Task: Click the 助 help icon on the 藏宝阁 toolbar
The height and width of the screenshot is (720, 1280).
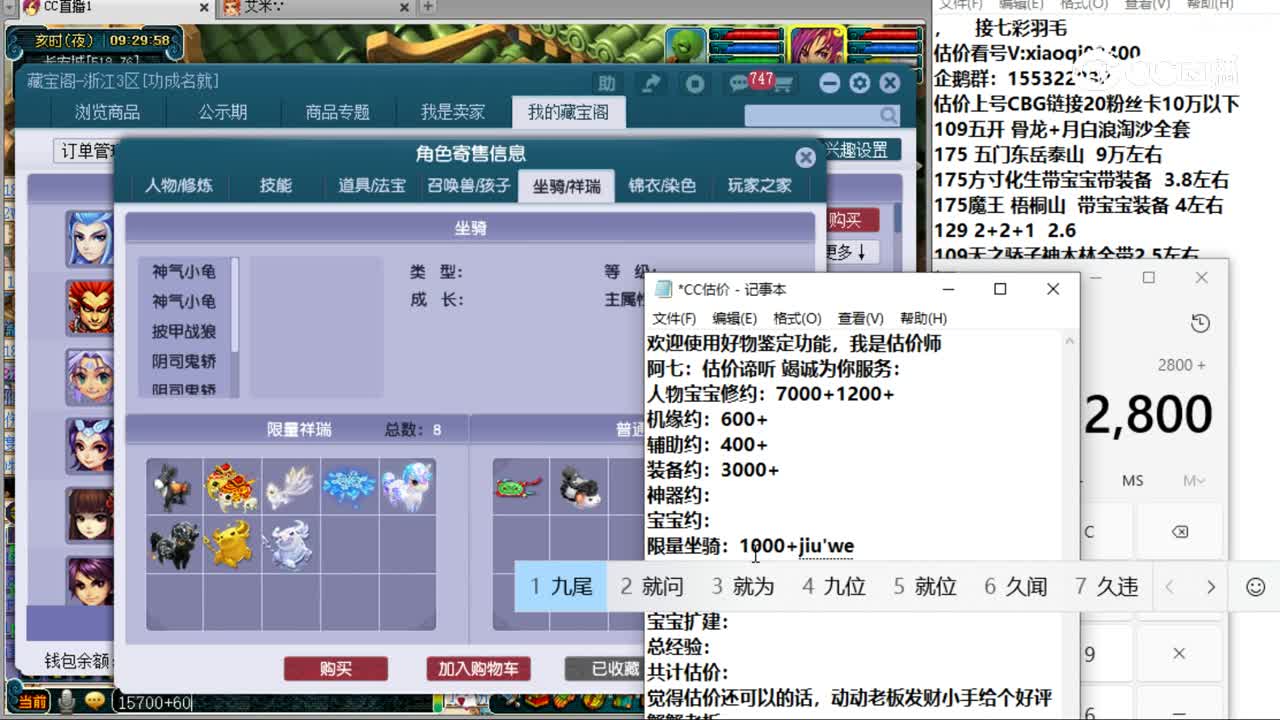Action: [606, 82]
